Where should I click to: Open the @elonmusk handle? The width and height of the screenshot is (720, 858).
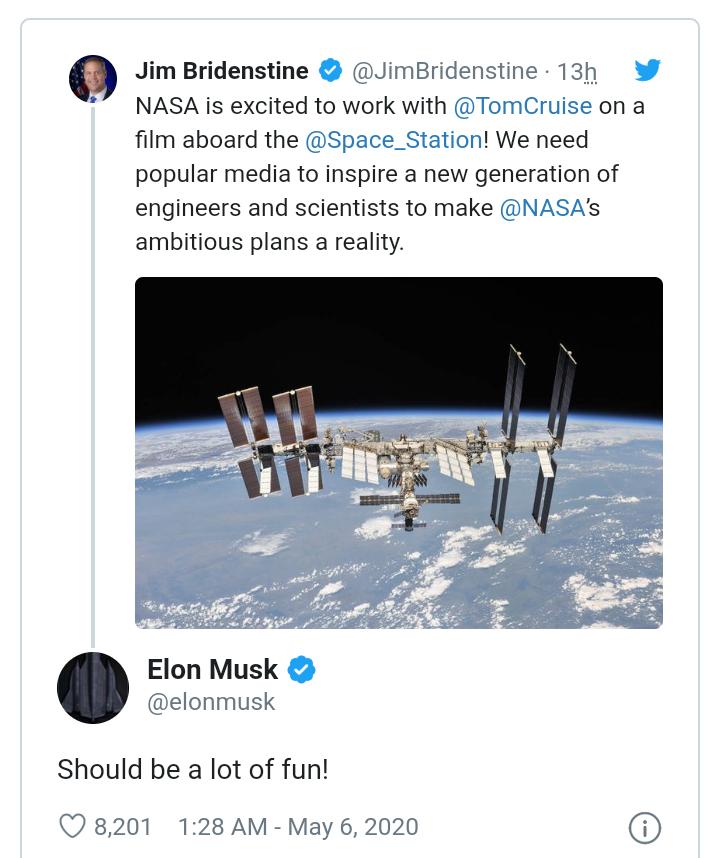click(211, 702)
